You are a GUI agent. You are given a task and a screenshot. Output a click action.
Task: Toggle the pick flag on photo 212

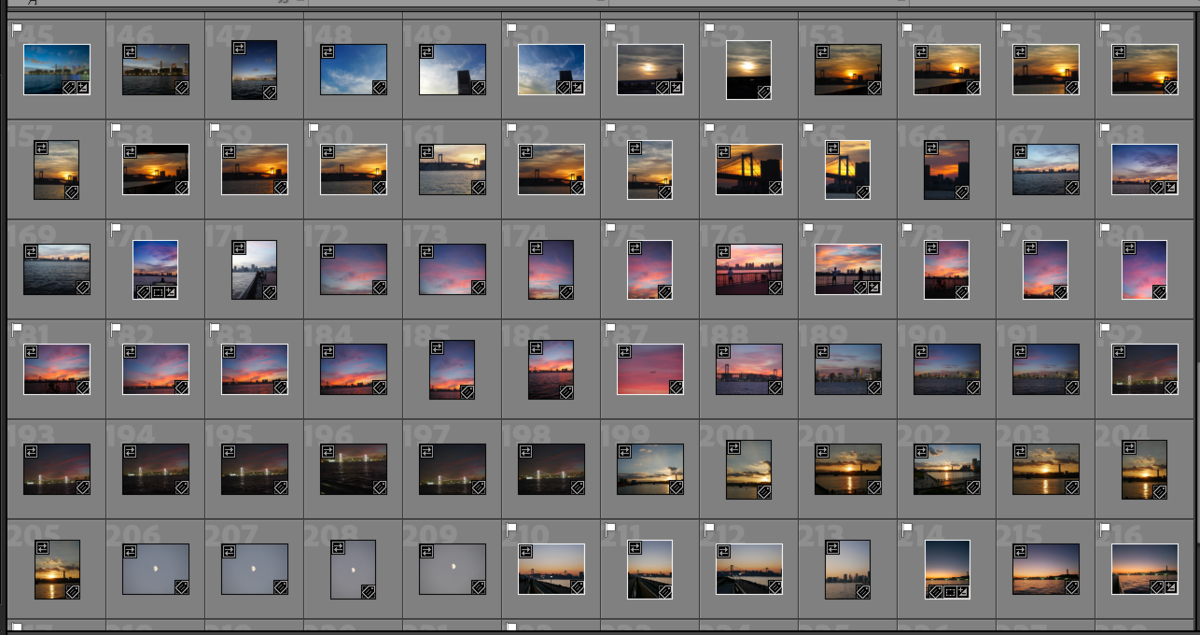(x=710, y=528)
